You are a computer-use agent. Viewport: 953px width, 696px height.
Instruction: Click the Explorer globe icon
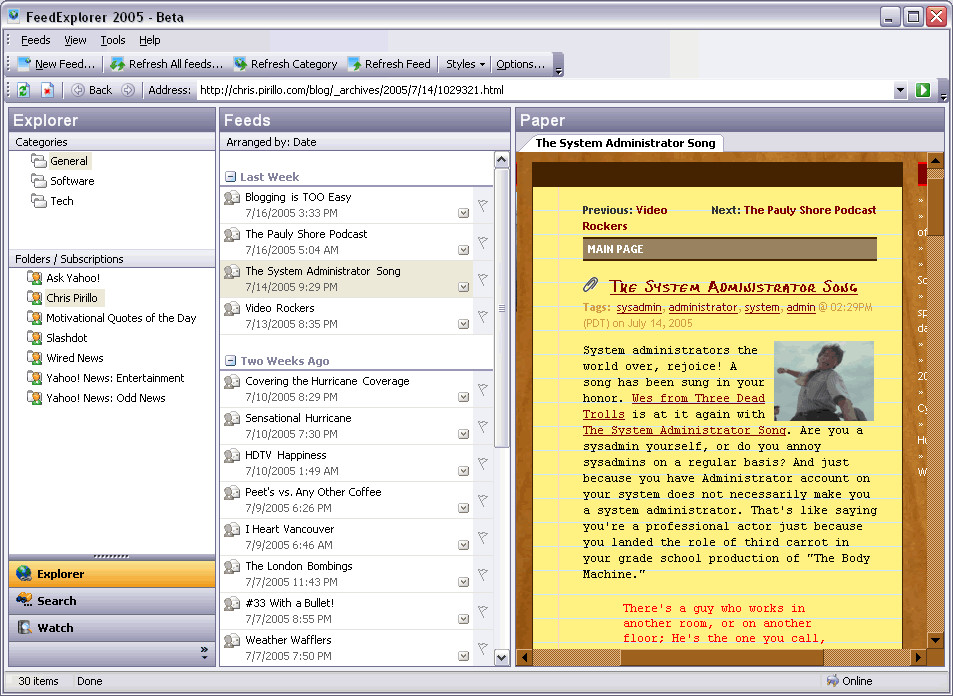[24, 574]
